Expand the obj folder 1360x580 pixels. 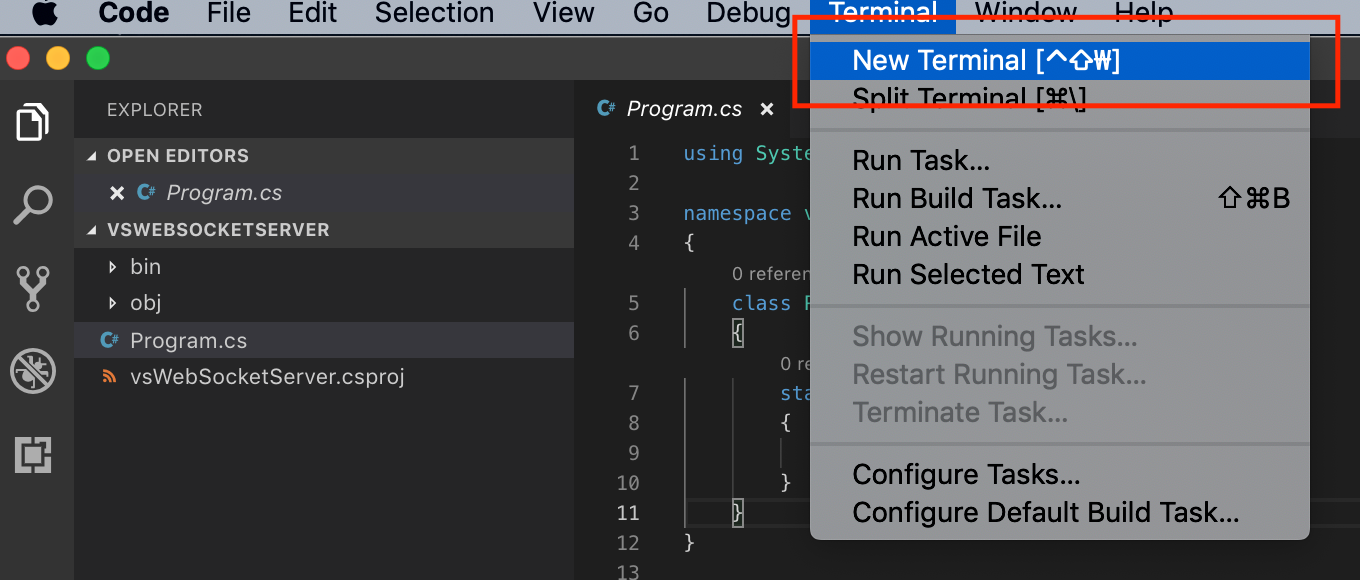[113, 303]
